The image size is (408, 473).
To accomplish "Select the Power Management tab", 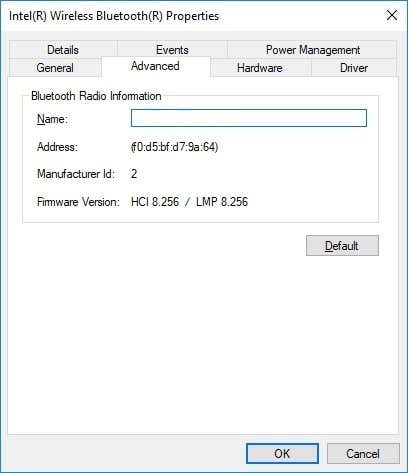I will click(x=312, y=50).
